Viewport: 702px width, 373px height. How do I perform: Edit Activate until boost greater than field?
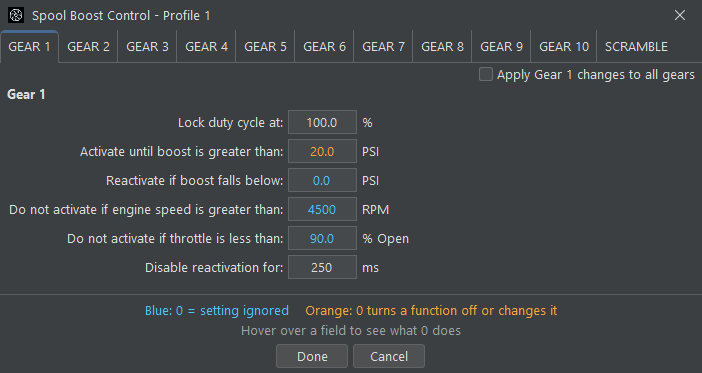(322, 151)
